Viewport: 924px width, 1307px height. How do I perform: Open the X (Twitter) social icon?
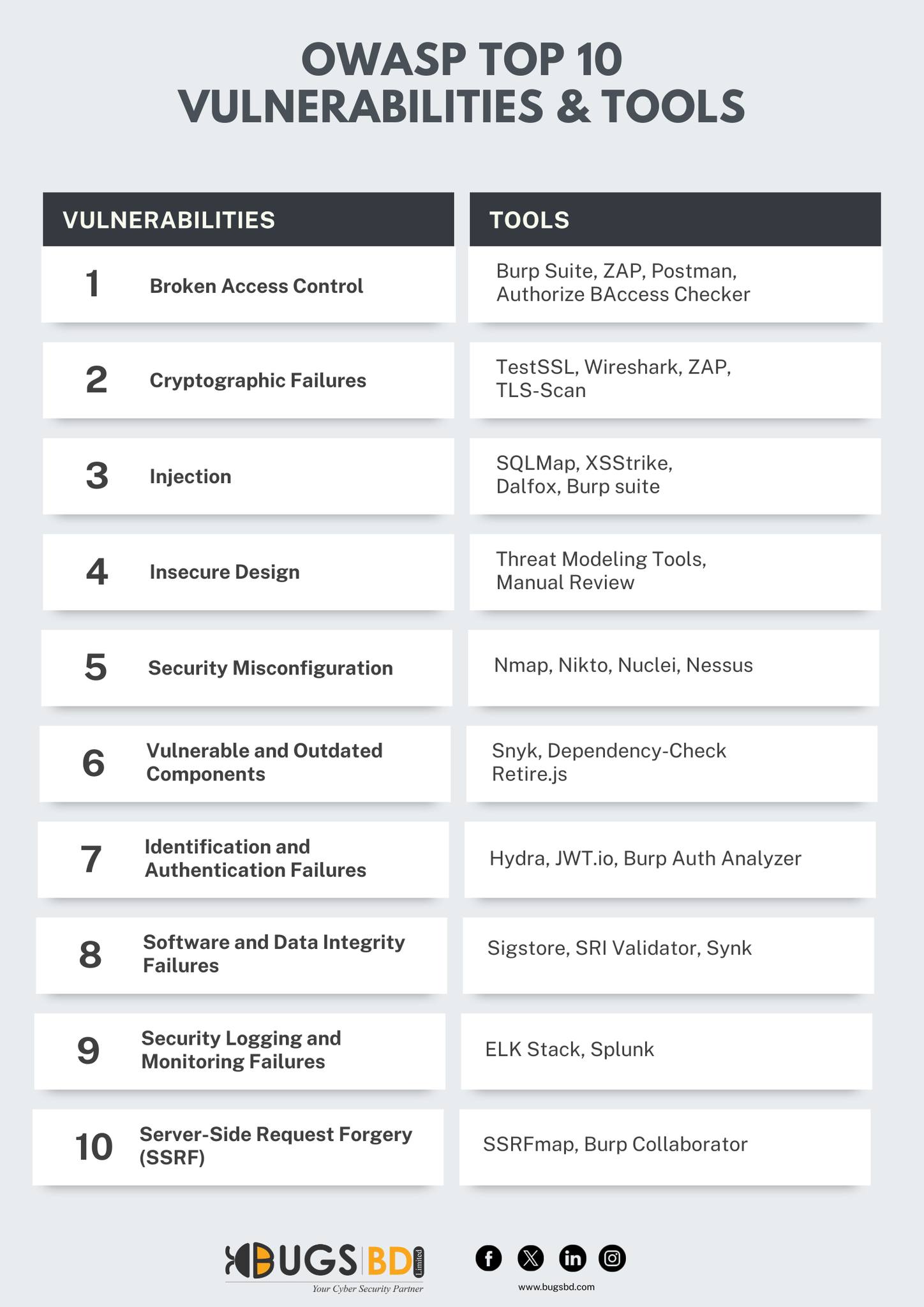tap(531, 1258)
